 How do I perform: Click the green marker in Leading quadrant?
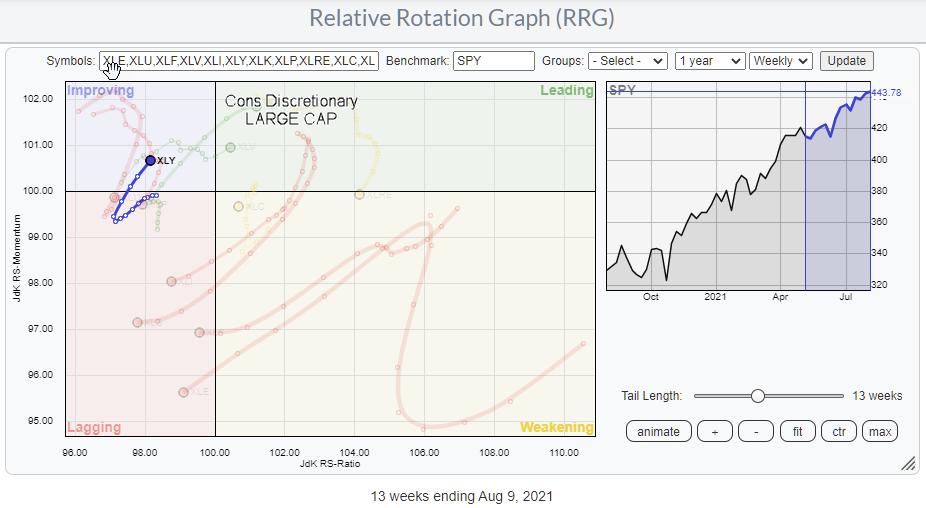pyautogui.click(x=231, y=147)
